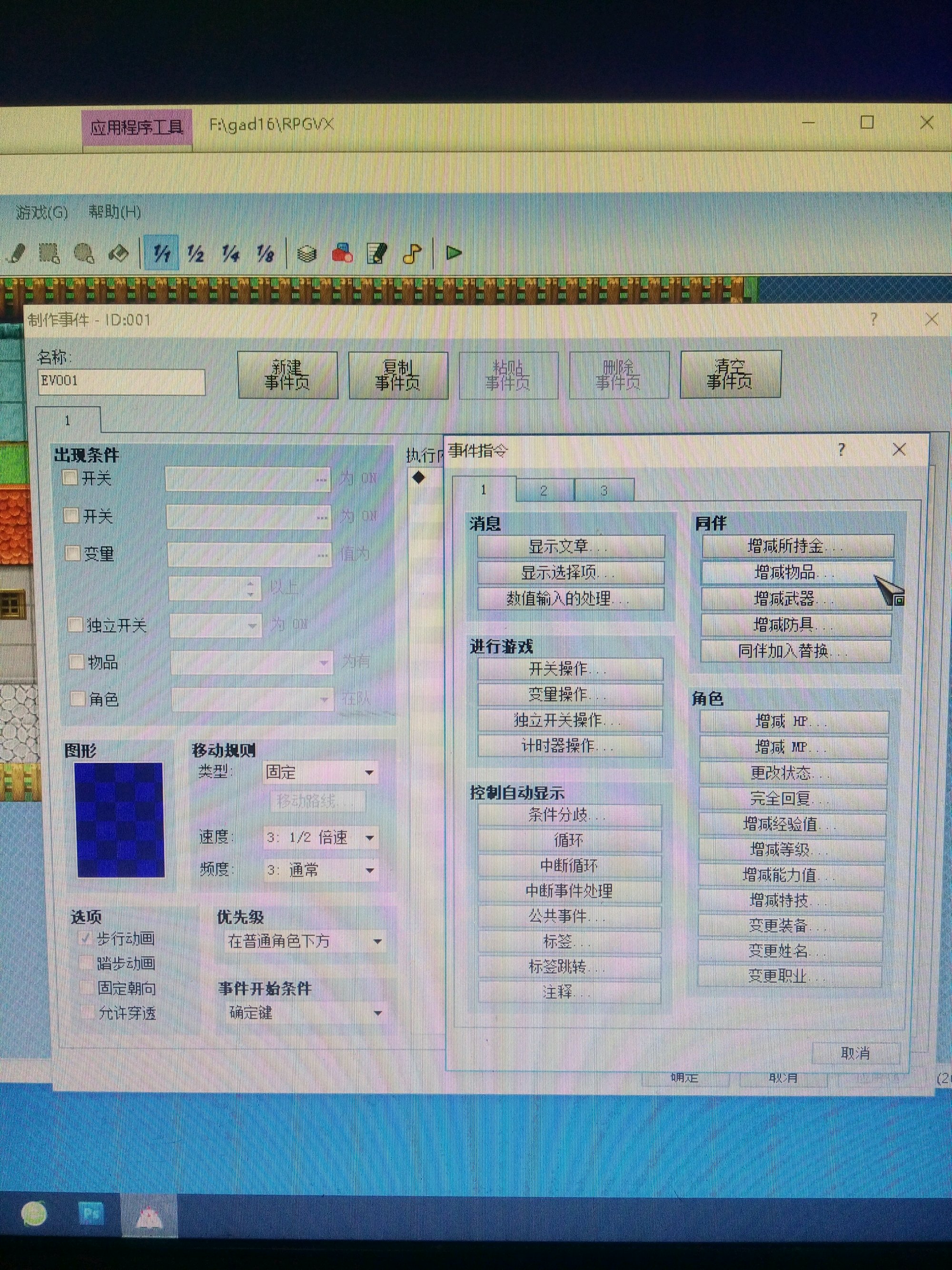Image resolution: width=952 pixels, height=1270 pixels.
Task: Open the Sound Test music note icon
Action: click(x=412, y=253)
